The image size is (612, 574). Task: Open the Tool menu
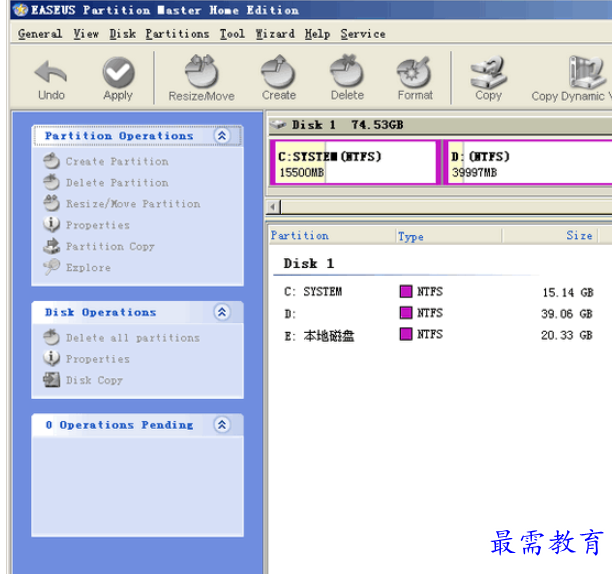(232, 34)
